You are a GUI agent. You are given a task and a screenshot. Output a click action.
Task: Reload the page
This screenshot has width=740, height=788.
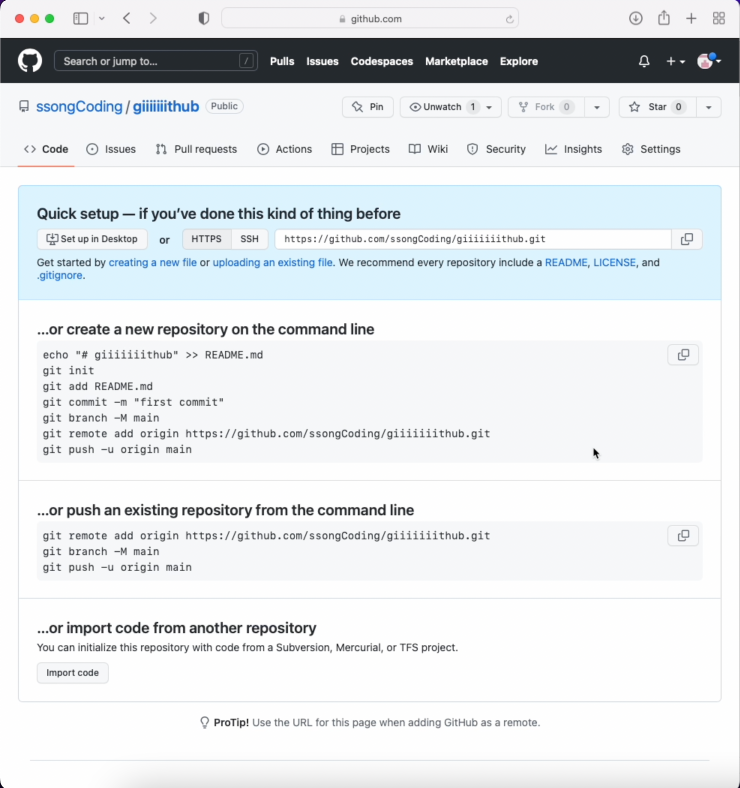509,19
